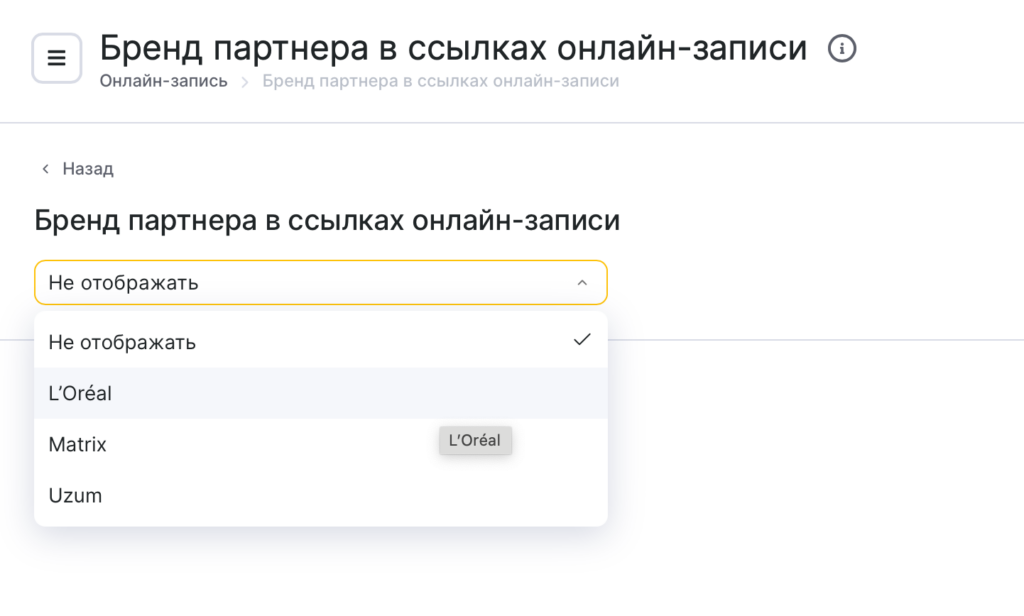Click the back chevron arrow icon
Image resolution: width=1024 pixels, height=616 pixels.
point(45,169)
